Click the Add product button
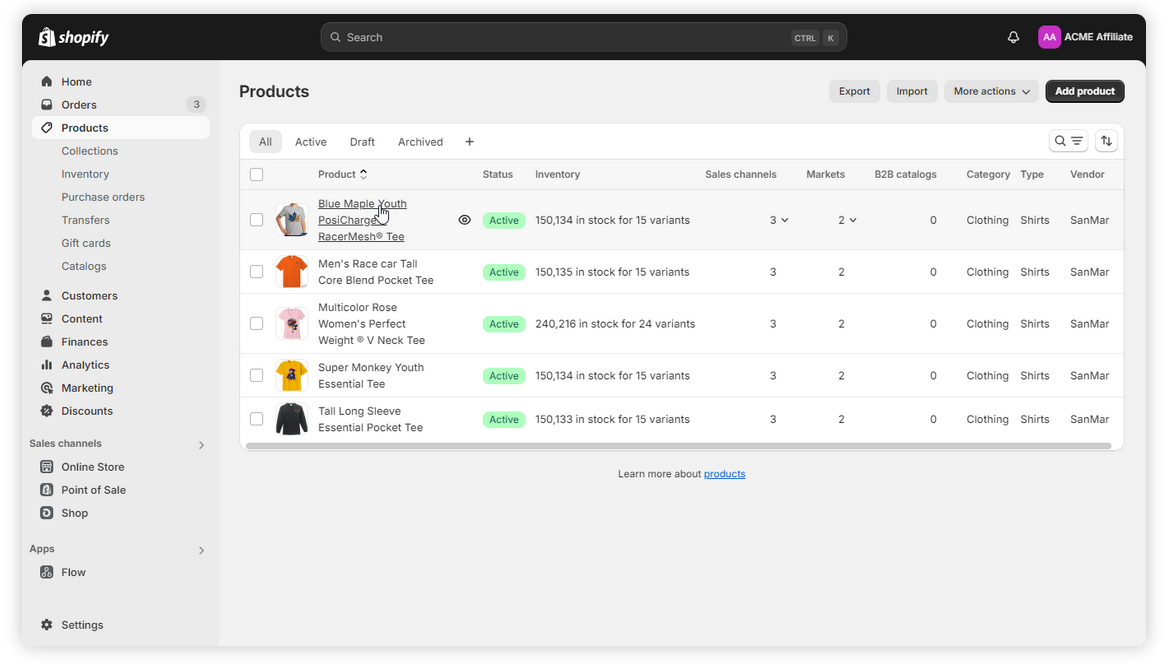The height and width of the screenshot is (666, 1162). tap(1084, 91)
